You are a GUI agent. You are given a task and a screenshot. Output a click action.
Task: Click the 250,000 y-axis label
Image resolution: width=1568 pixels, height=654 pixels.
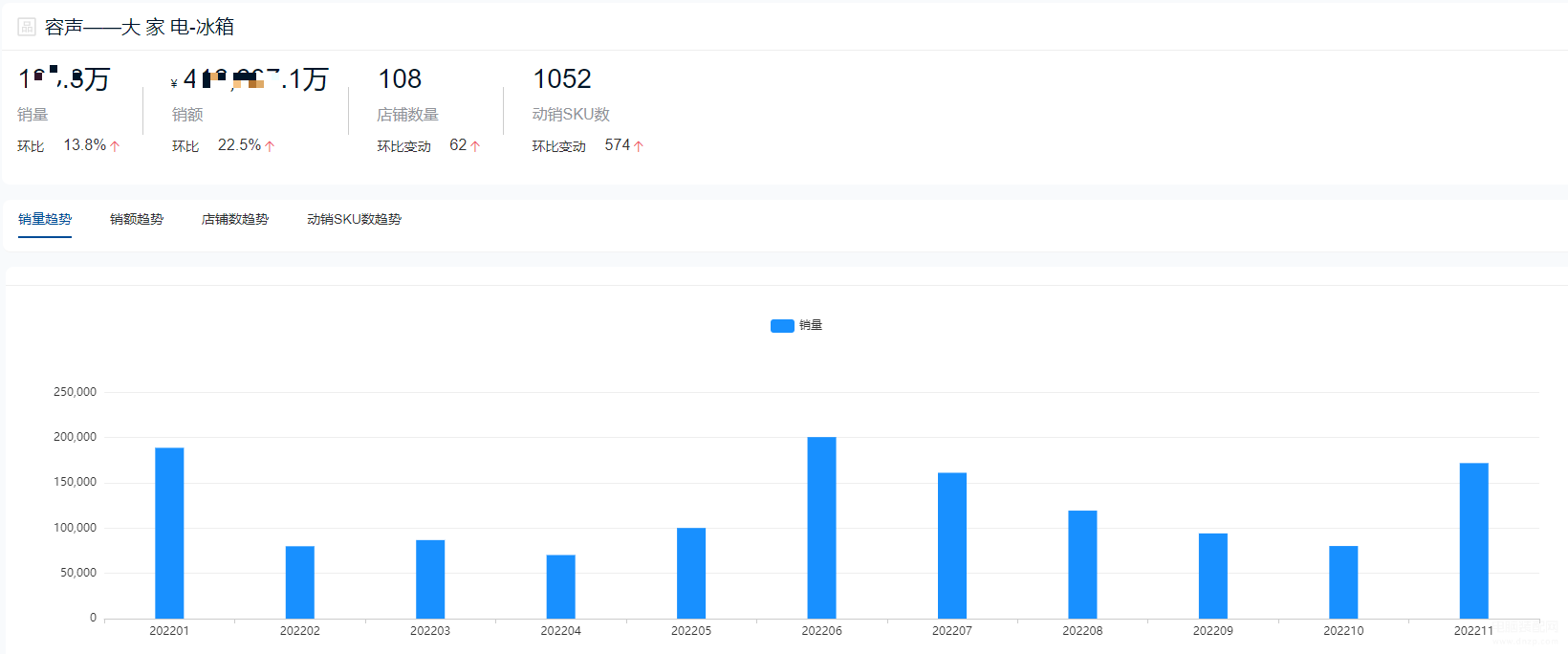coord(75,392)
